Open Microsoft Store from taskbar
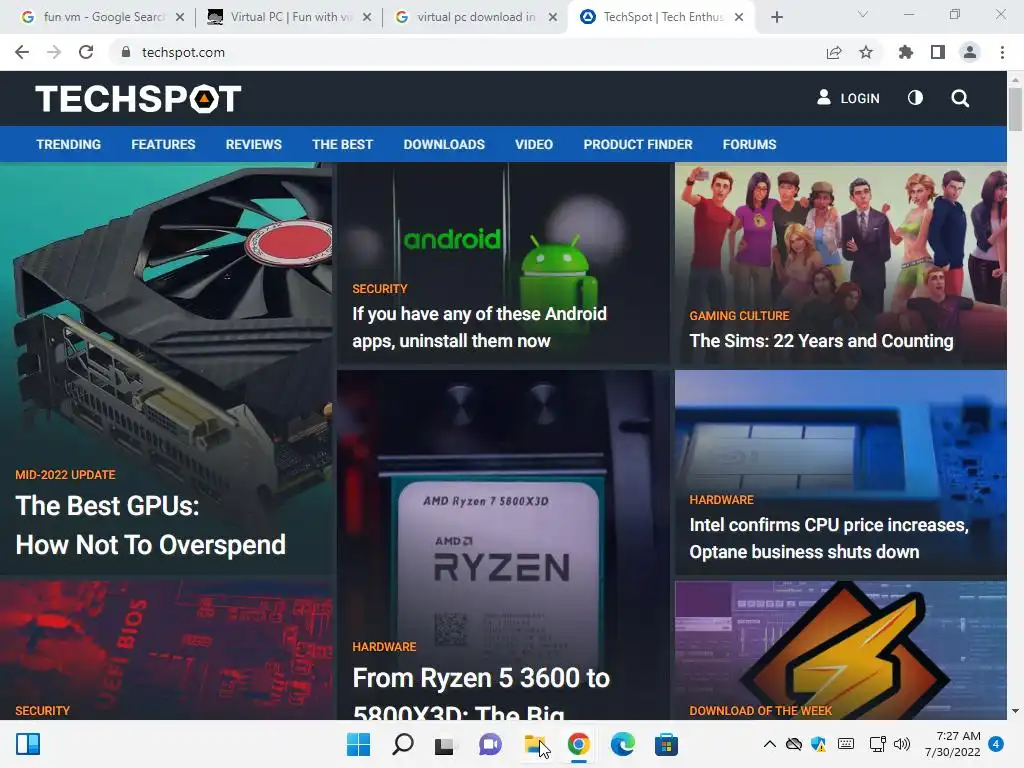 pyautogui.click(x=667, y=744)
